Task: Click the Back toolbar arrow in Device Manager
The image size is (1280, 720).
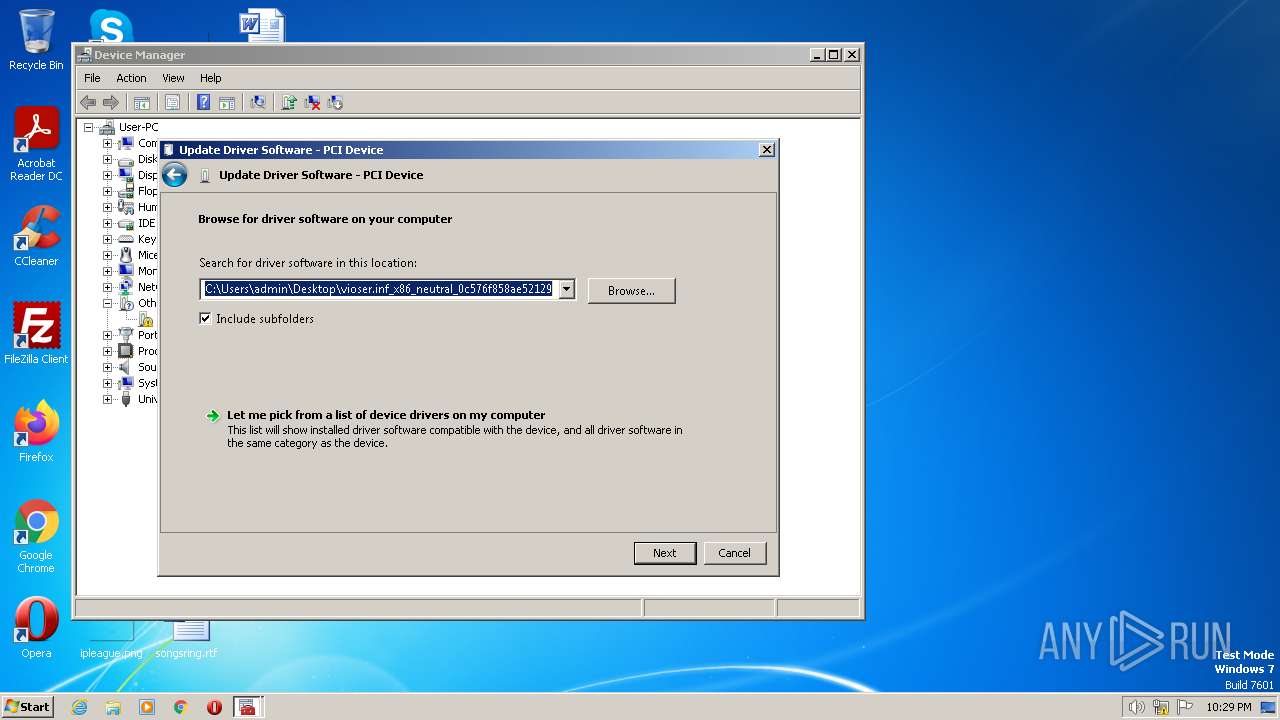Action: click(88, 102)
